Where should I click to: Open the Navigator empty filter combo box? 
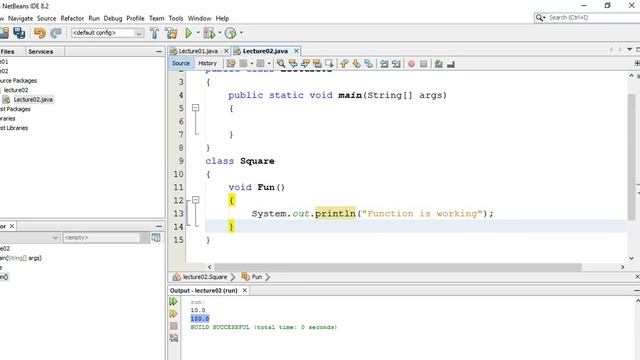(106, 238)
